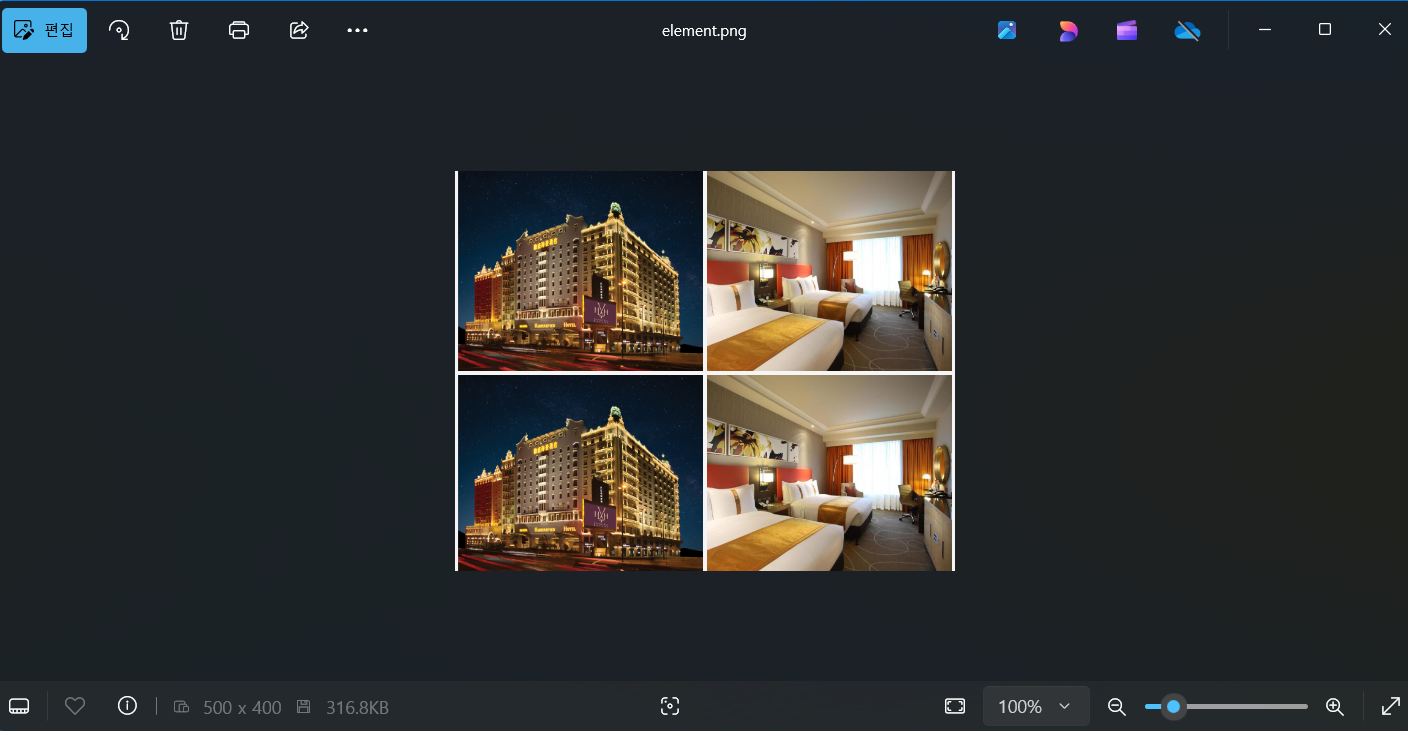Delete the image with trash icon
1408x731 pixels.
click(x=179, y=30)
